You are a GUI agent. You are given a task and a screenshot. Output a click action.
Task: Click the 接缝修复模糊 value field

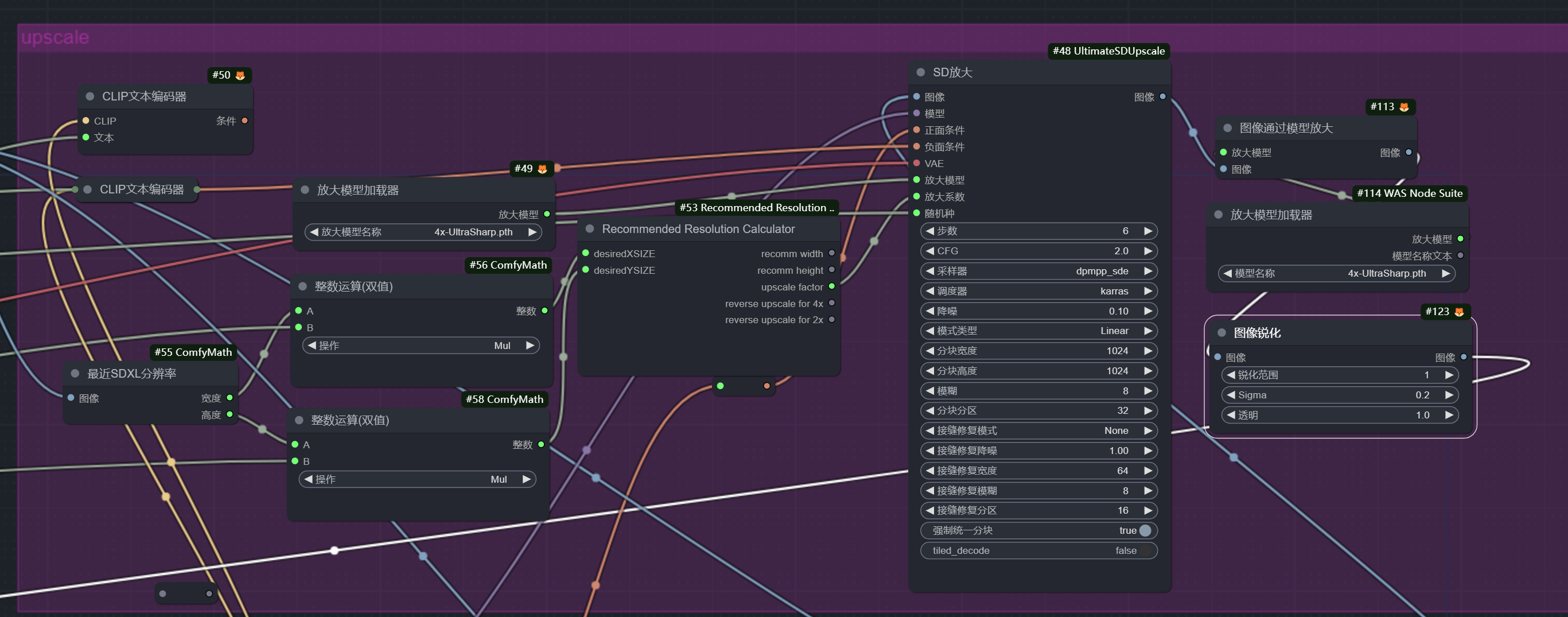[1038, 491]
